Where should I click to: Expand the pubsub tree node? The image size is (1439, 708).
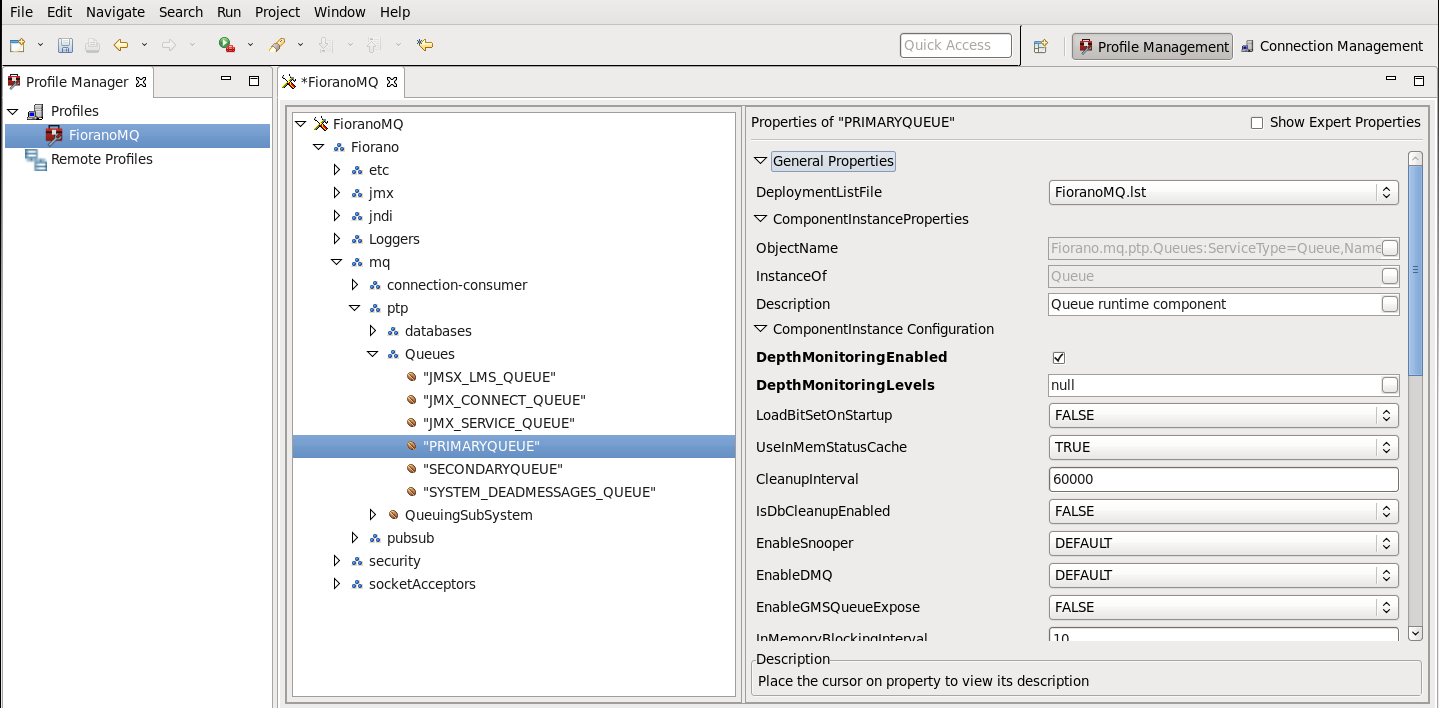(x=355, y=538)
